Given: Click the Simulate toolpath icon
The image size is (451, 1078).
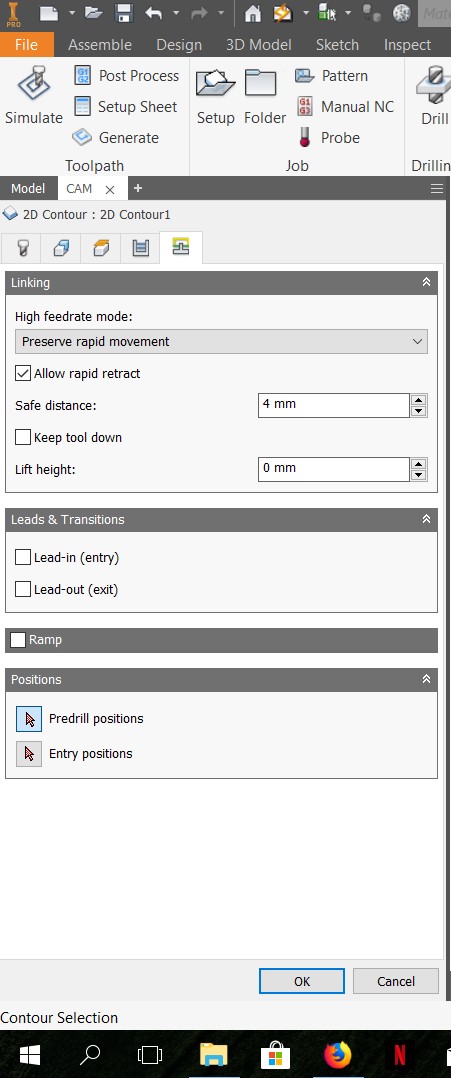Looking at the screenshot, I should (x=33, y=84).
